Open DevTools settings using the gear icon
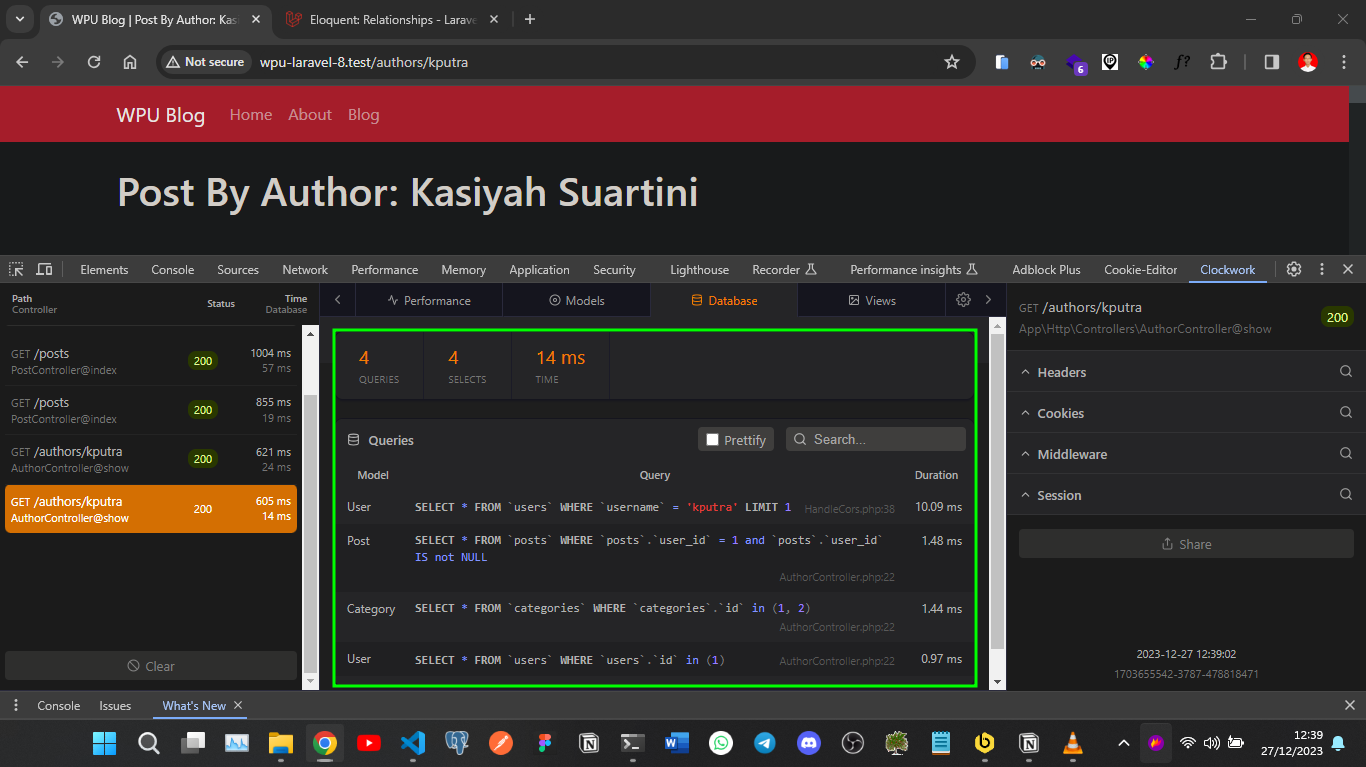1366x767 pixels. [1293, 269]
